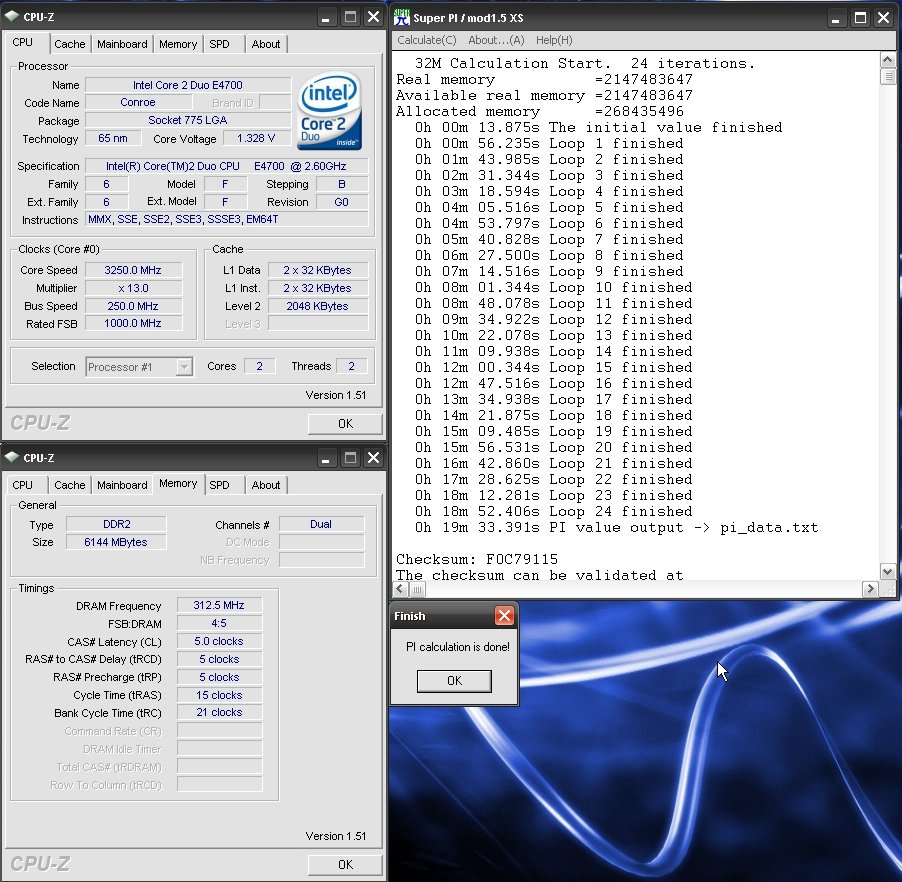Click the CPU-Z app icon in top window title bar
Image resolution: width=902 pixels, height=882 pixels.
coord(12,17)
